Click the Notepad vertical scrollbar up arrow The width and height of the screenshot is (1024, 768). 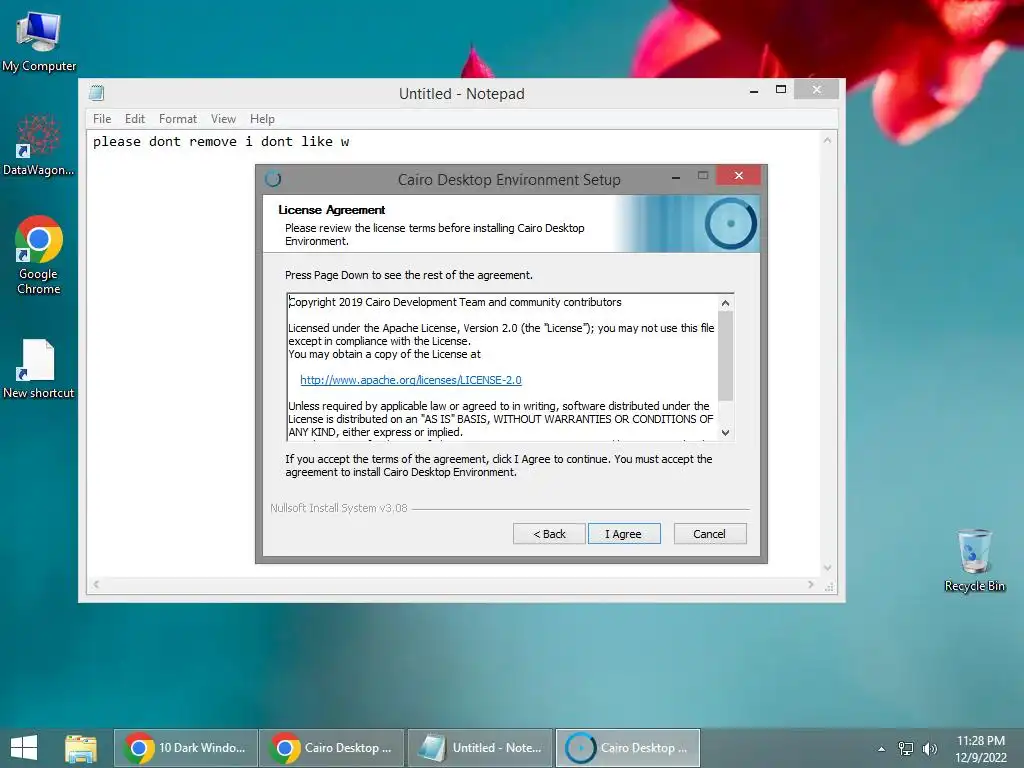[x=827, y=140]
